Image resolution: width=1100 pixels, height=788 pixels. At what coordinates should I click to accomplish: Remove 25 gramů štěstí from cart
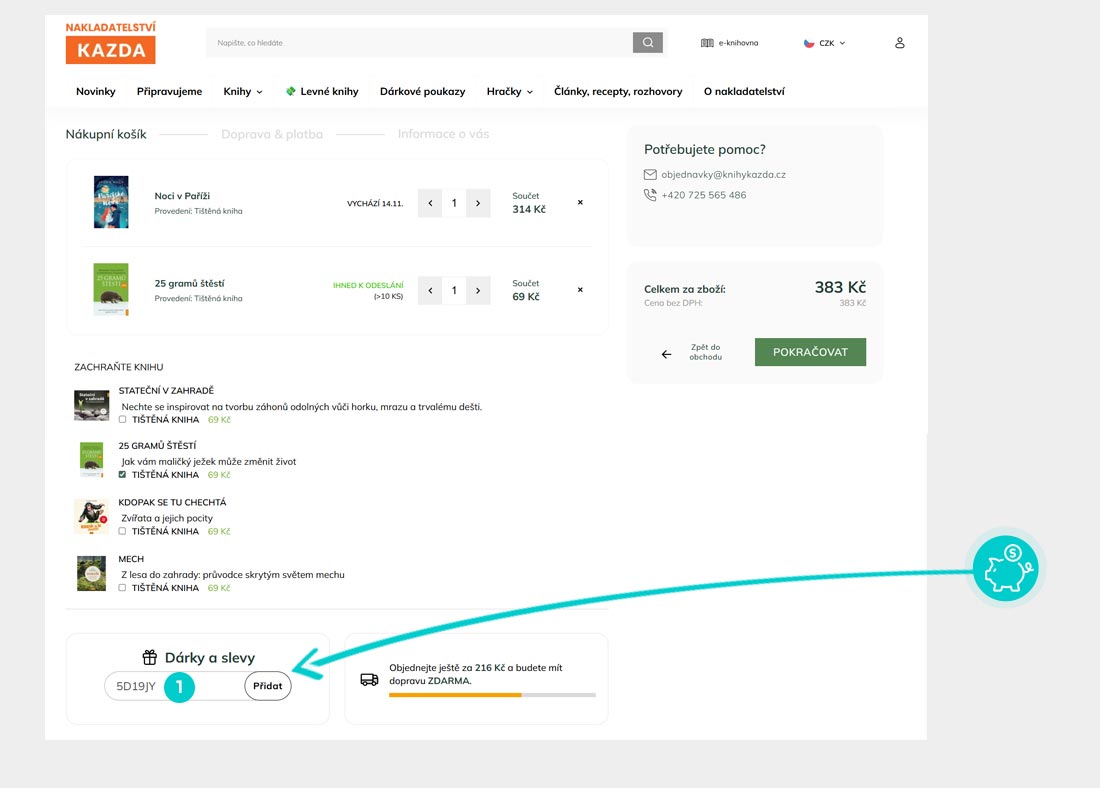580,290
